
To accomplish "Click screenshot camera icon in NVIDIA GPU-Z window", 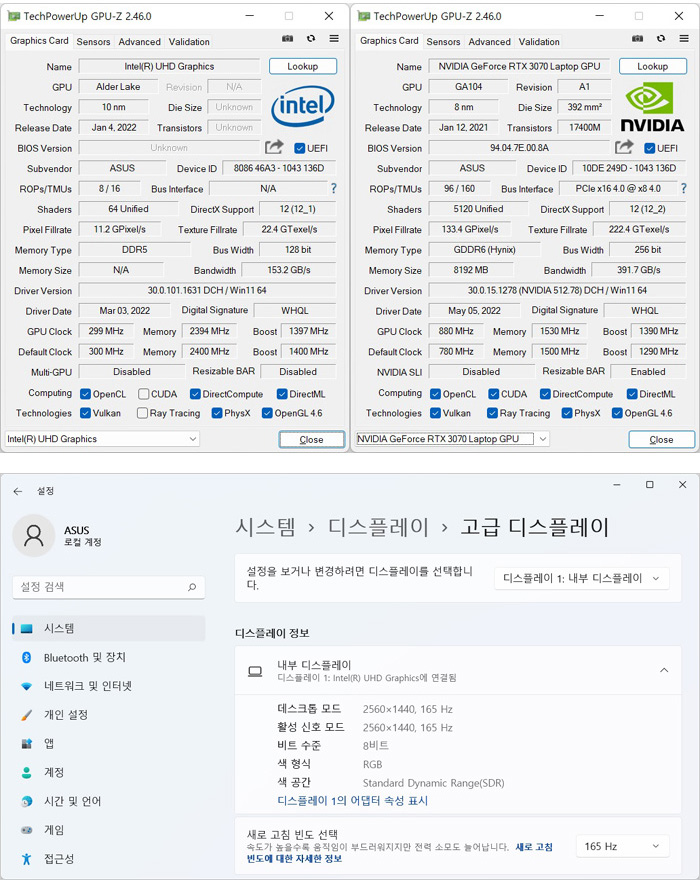I will point(637,38).
